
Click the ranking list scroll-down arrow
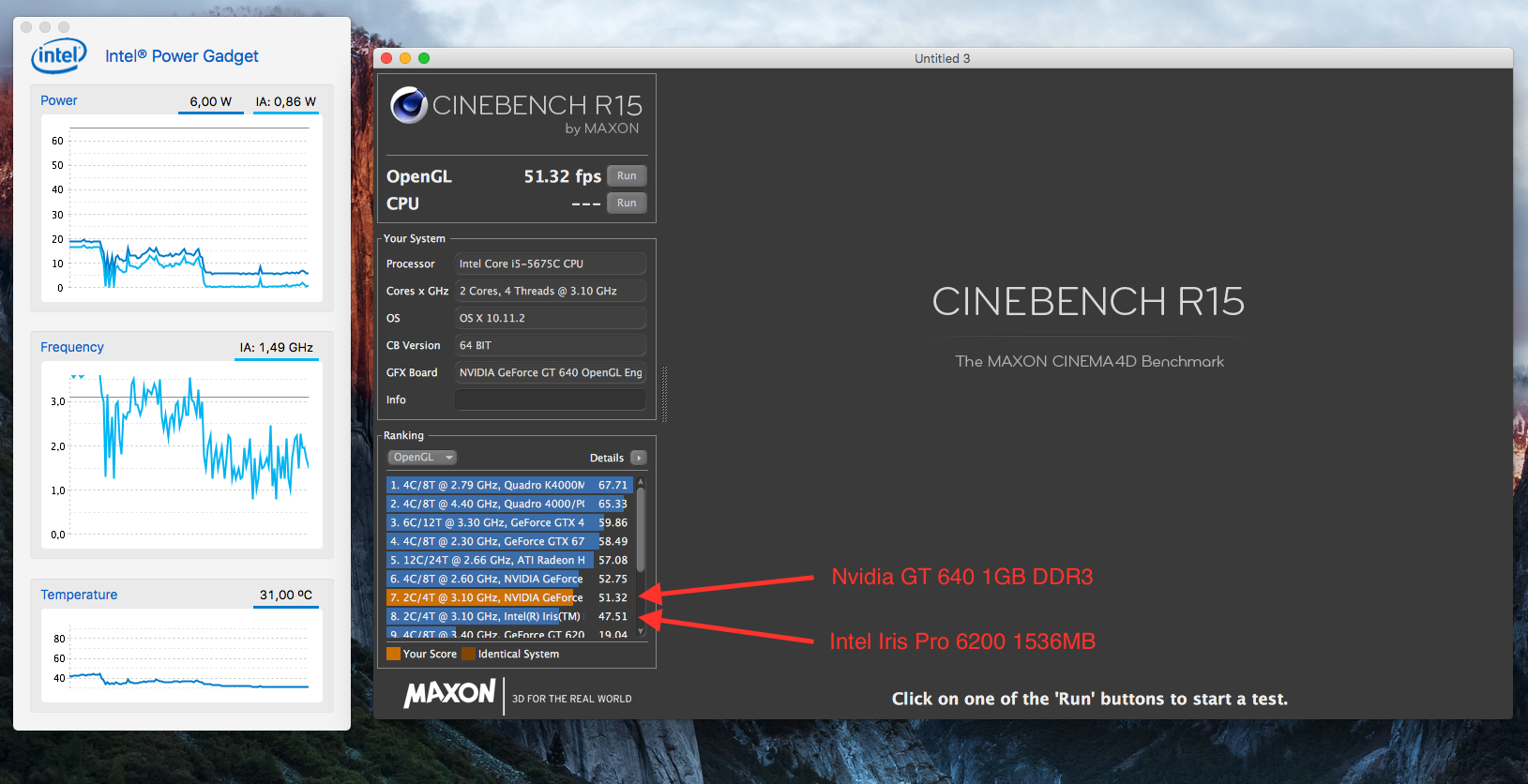pyautogui.click(x=641, y=632)
